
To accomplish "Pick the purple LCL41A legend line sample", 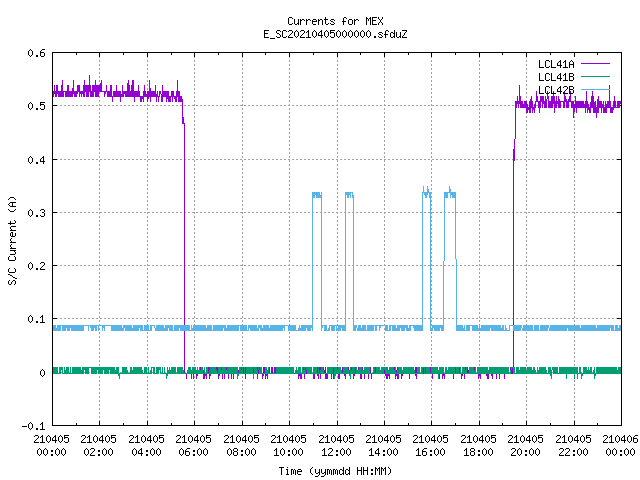I will 595,64.
